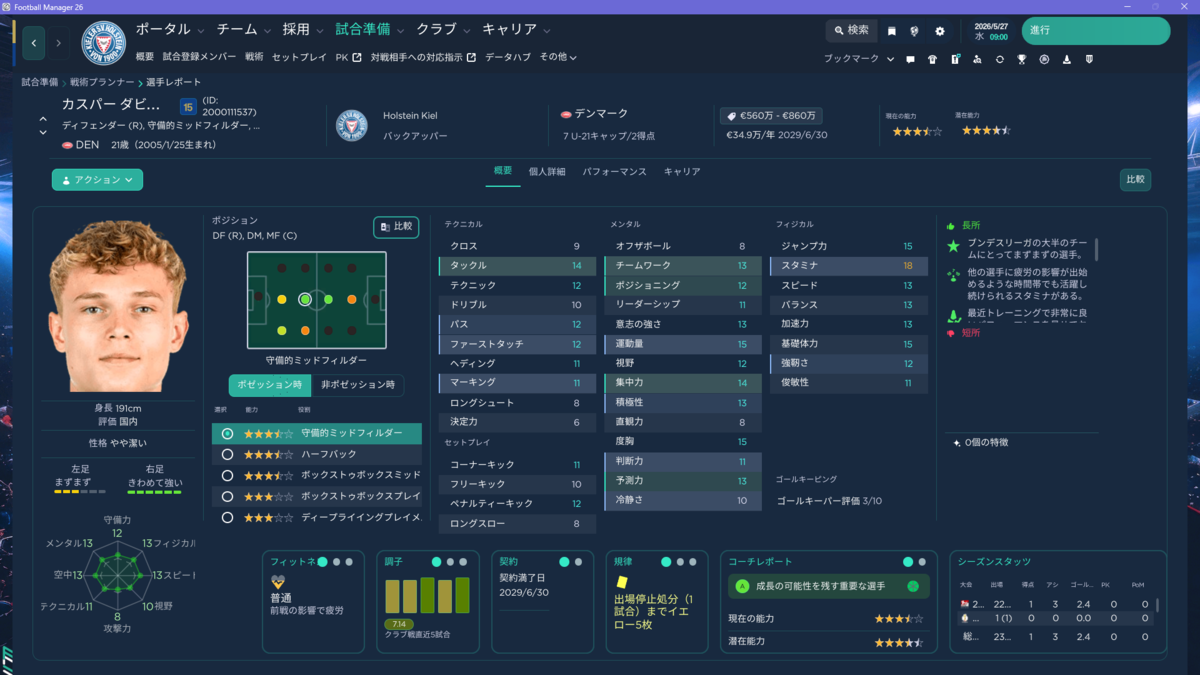Open the shirt icon bookmark shortcut
Image resolution: width=1200 pixels, height=675 pixels.
(932, 59)
